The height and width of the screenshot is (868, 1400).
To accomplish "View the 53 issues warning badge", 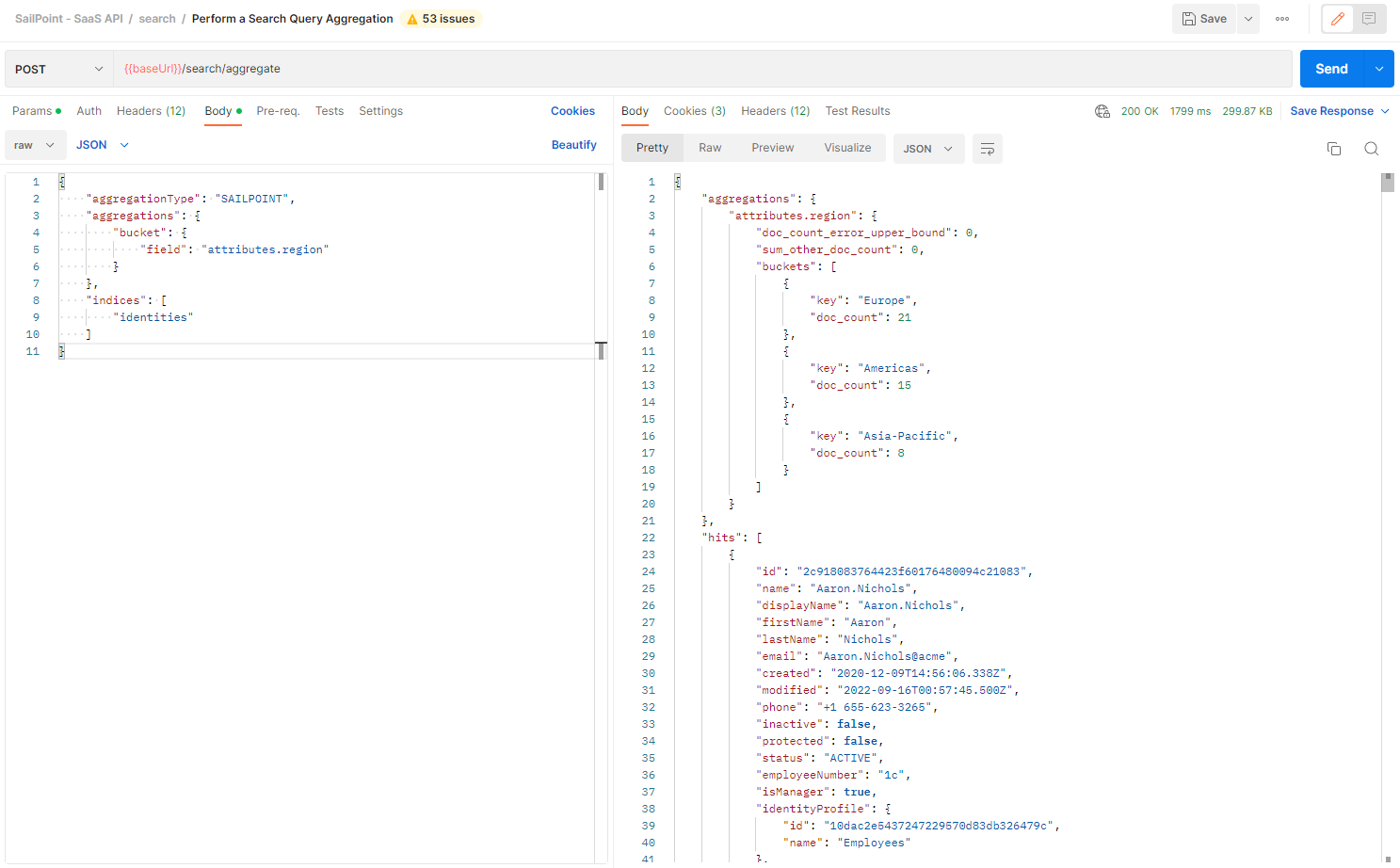I will tap(440, 18).
